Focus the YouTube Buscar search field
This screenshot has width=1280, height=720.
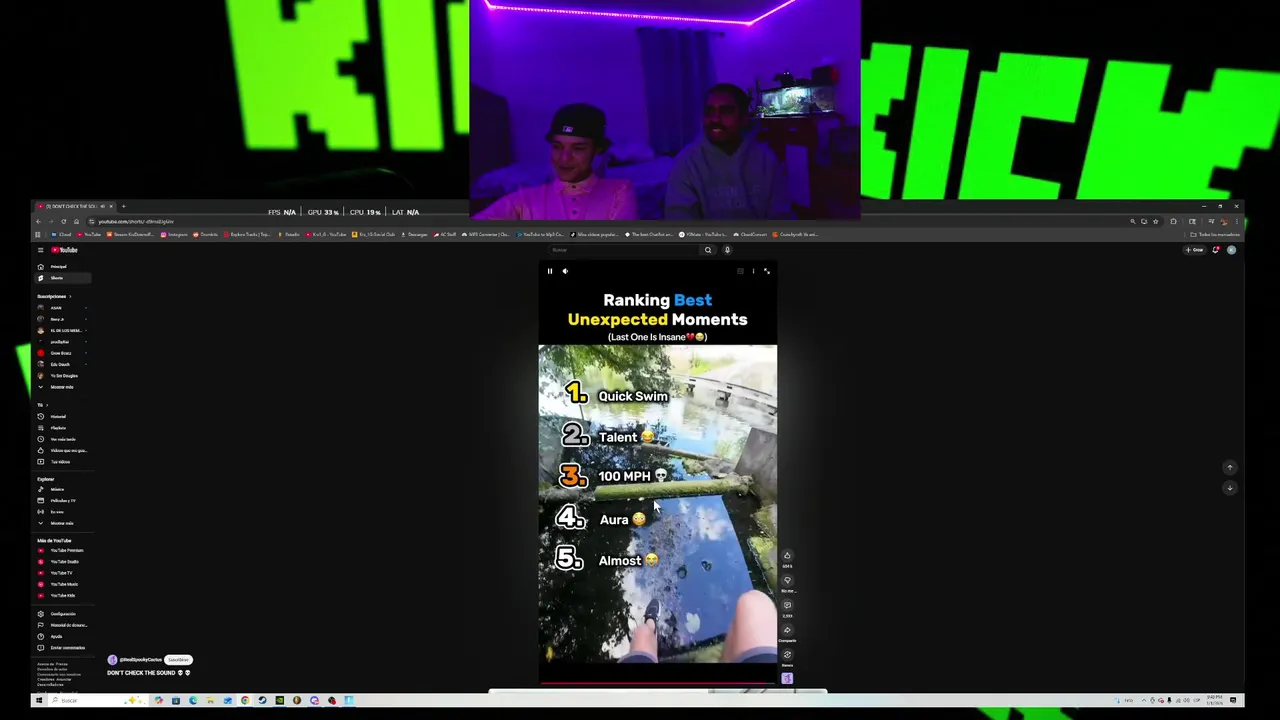[622, 250]
